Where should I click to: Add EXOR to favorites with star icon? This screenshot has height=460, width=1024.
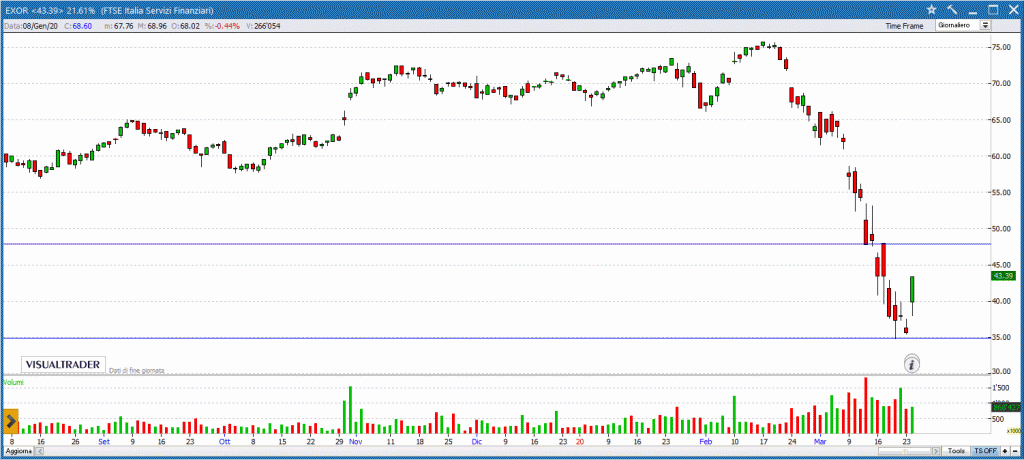(x=931, y=10)
